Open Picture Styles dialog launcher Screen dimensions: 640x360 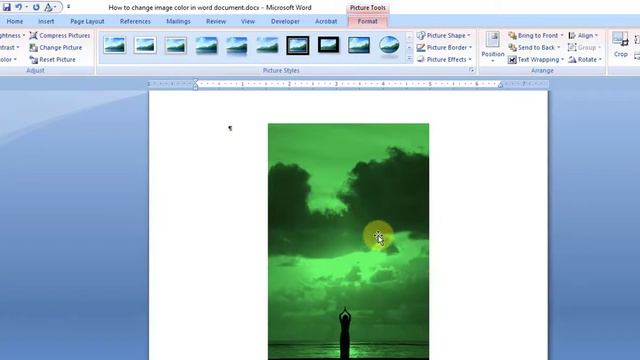click(x=471, y=70)
